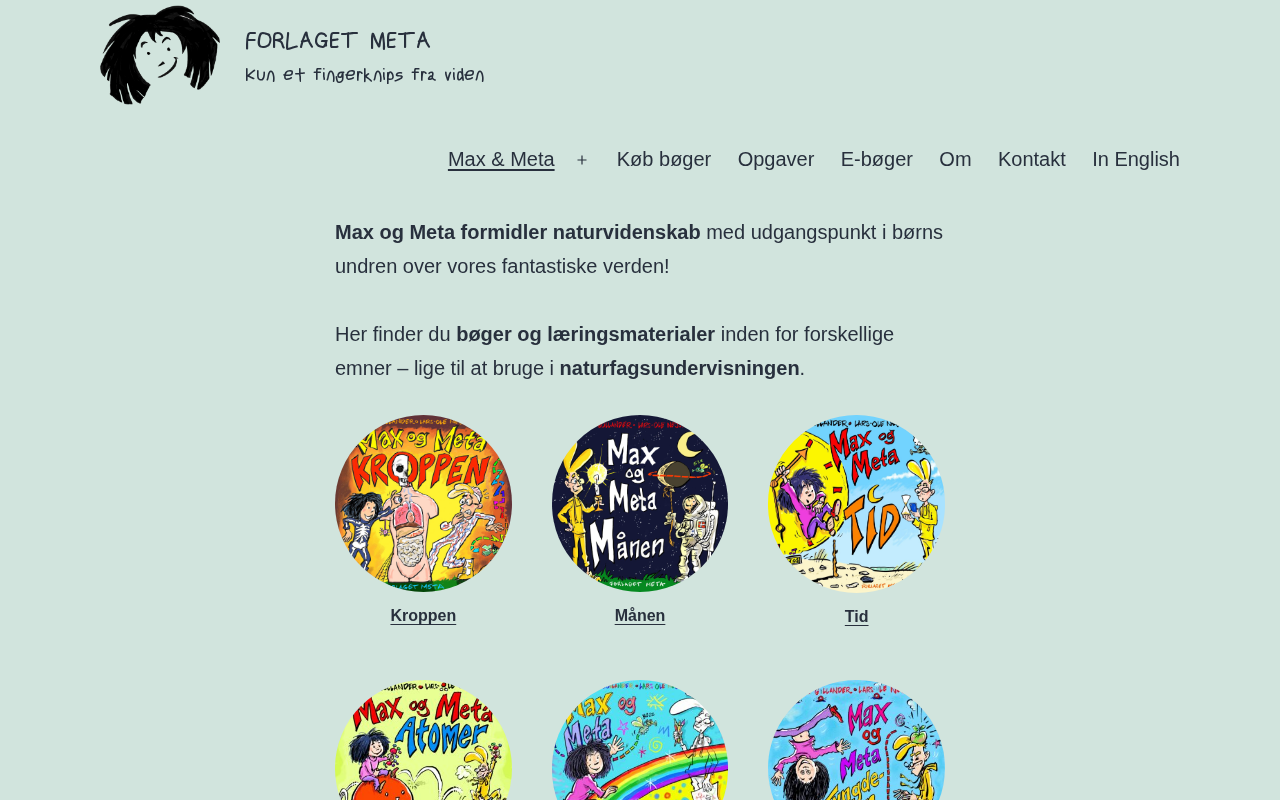Open the Tid book cover image
The width and height of the screenshot is (1280, 800).
856,503
